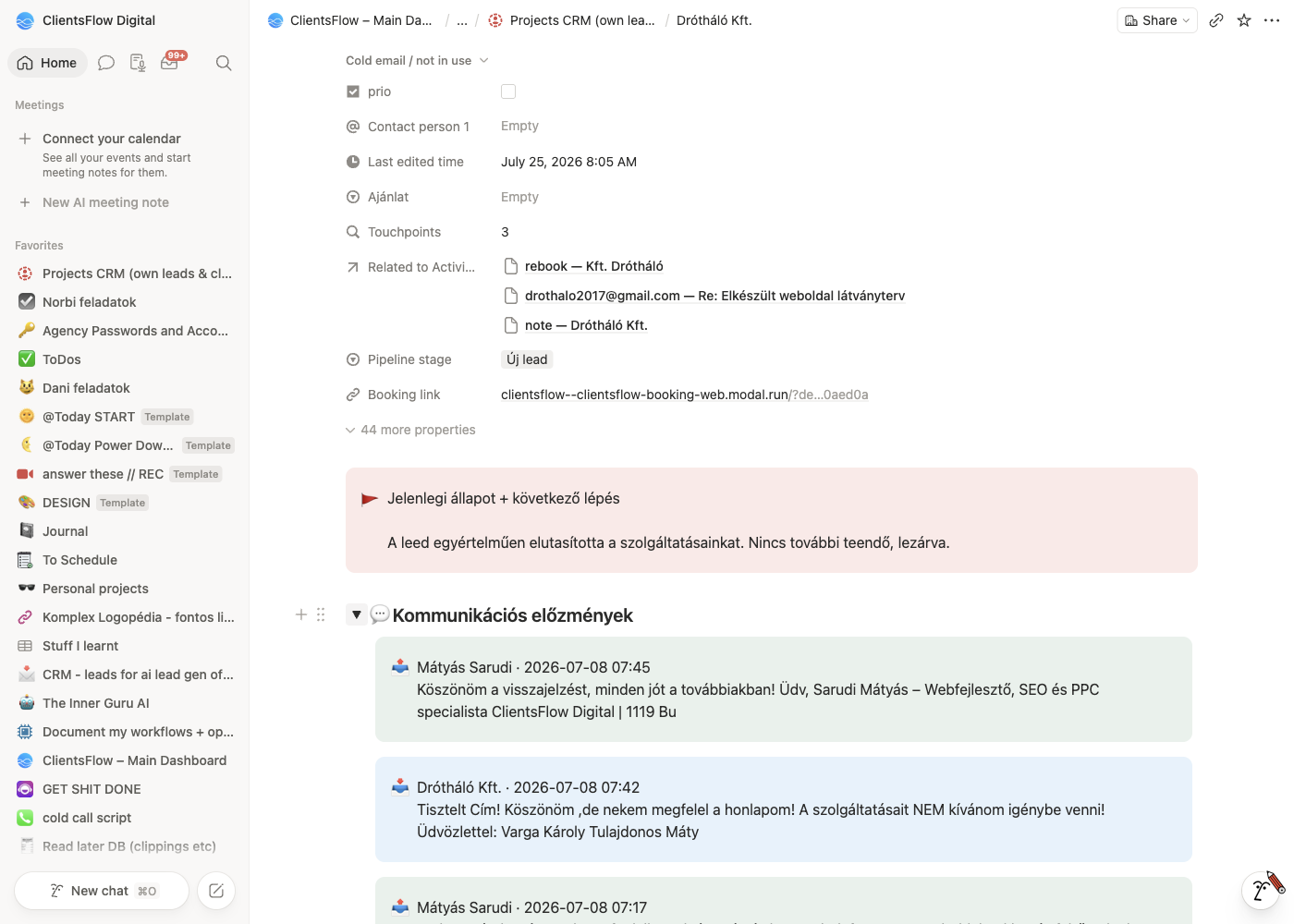
Task: Open the cold call script page
Action: (x=125, y=818)
